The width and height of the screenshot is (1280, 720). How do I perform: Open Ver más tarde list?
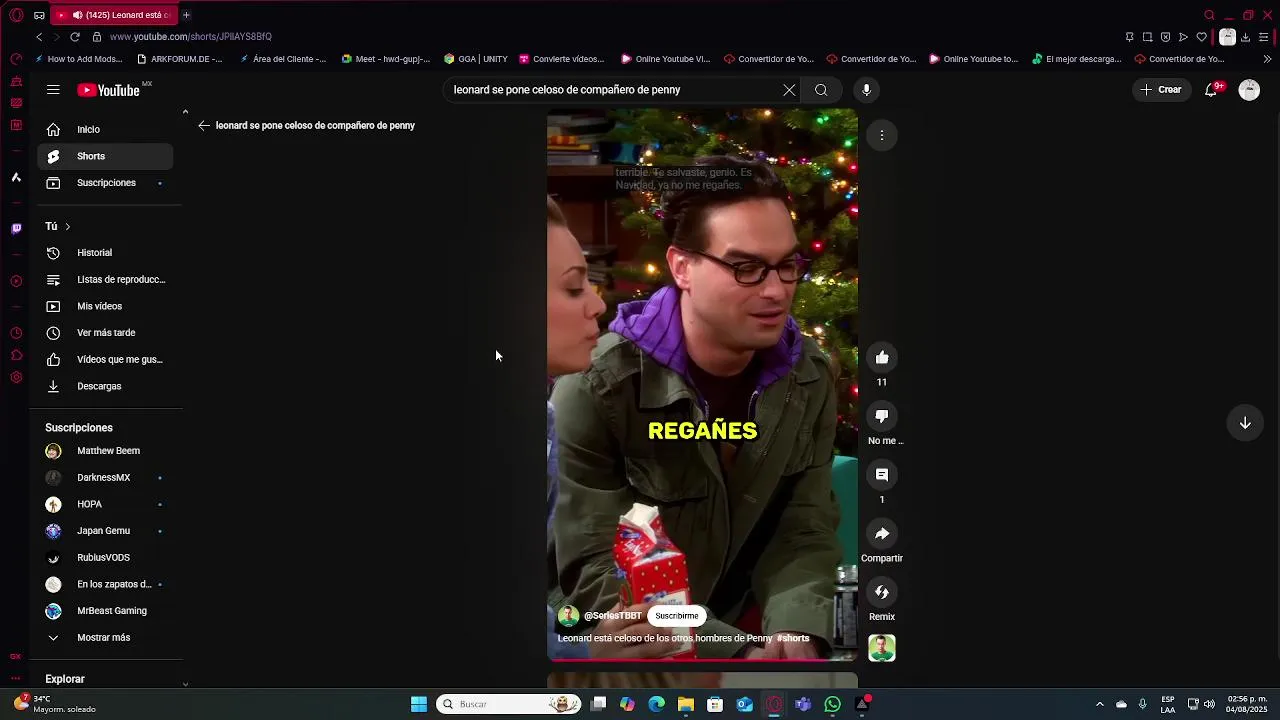[x=105, y=333]
